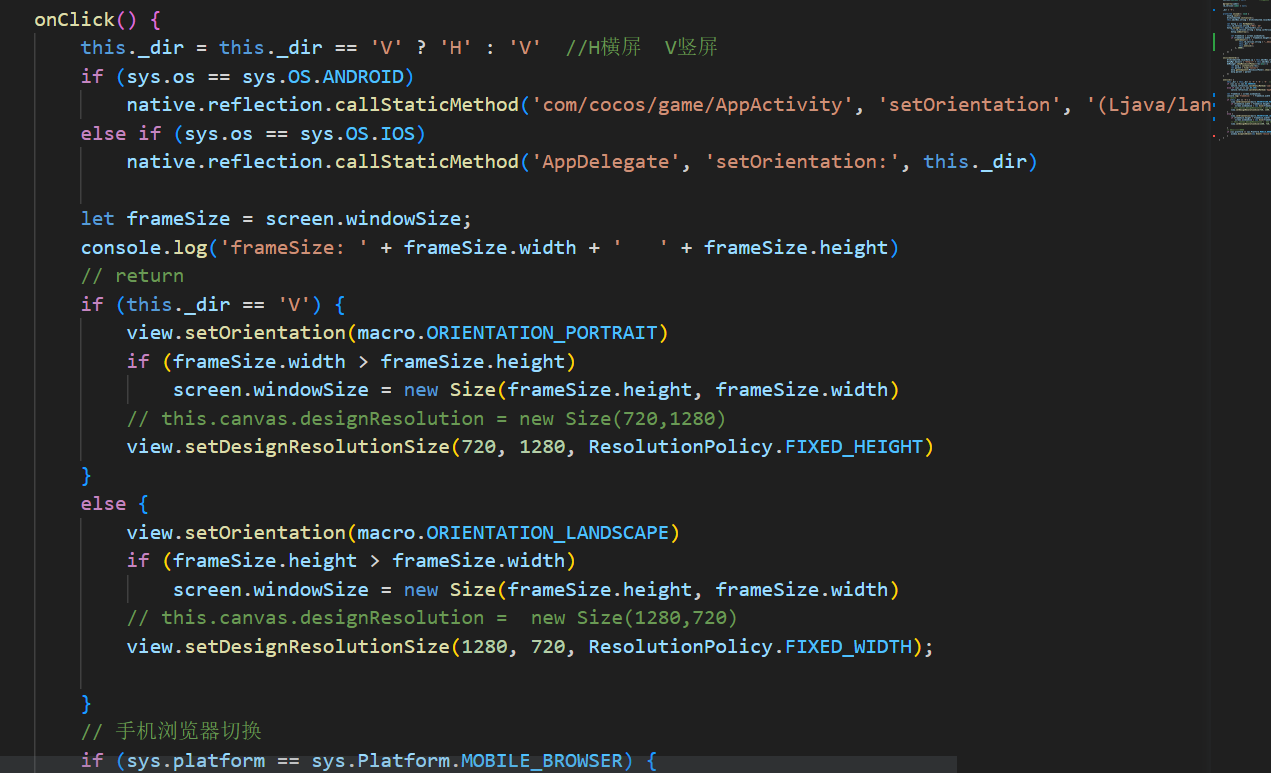Screen dimensions: 1271x773
Task: Click sys.OS.IOS in the else-if condition
Action: tap(363, 133)
